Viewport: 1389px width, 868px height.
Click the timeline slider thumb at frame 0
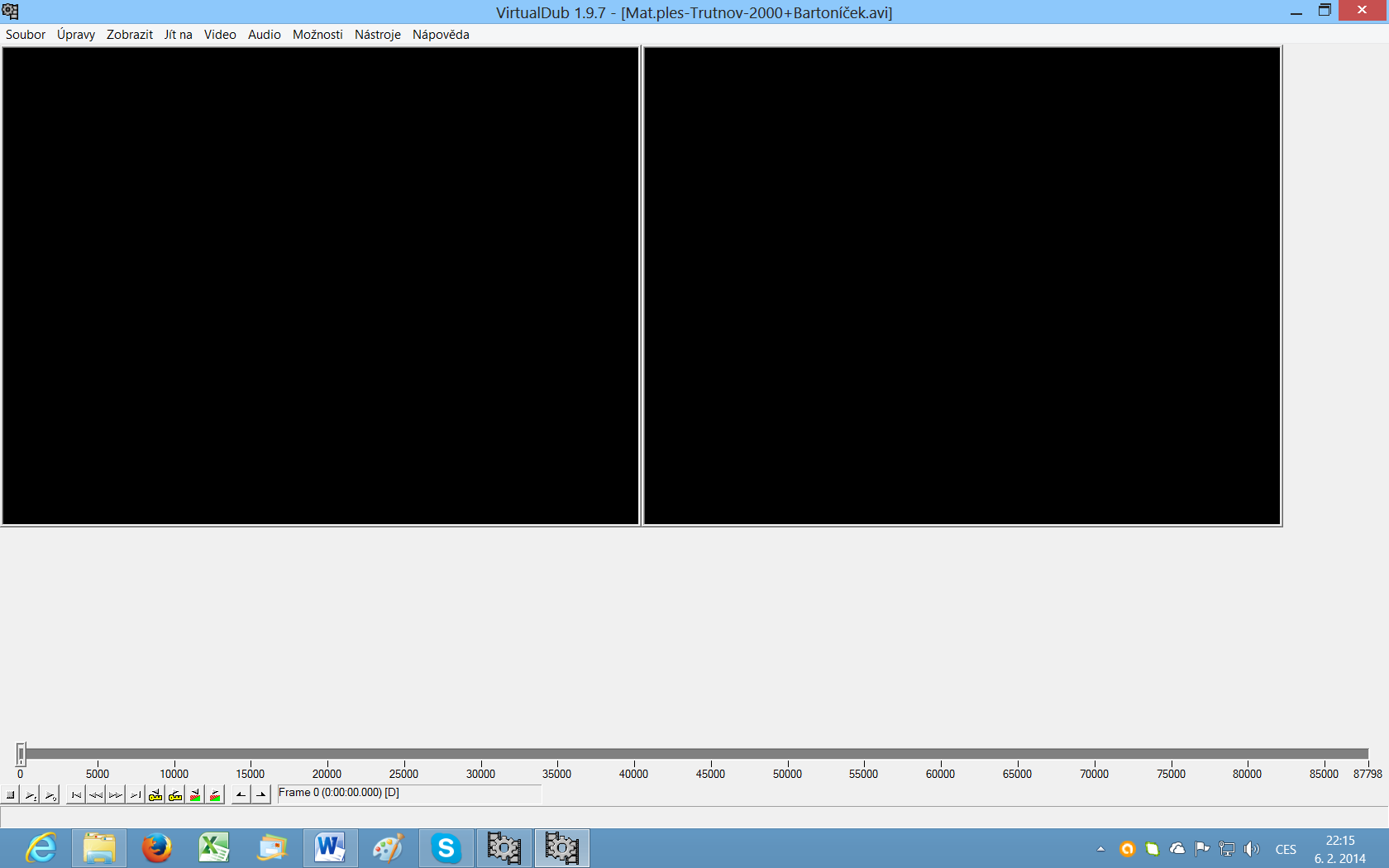pyautogui.click(x=21, y=754)
